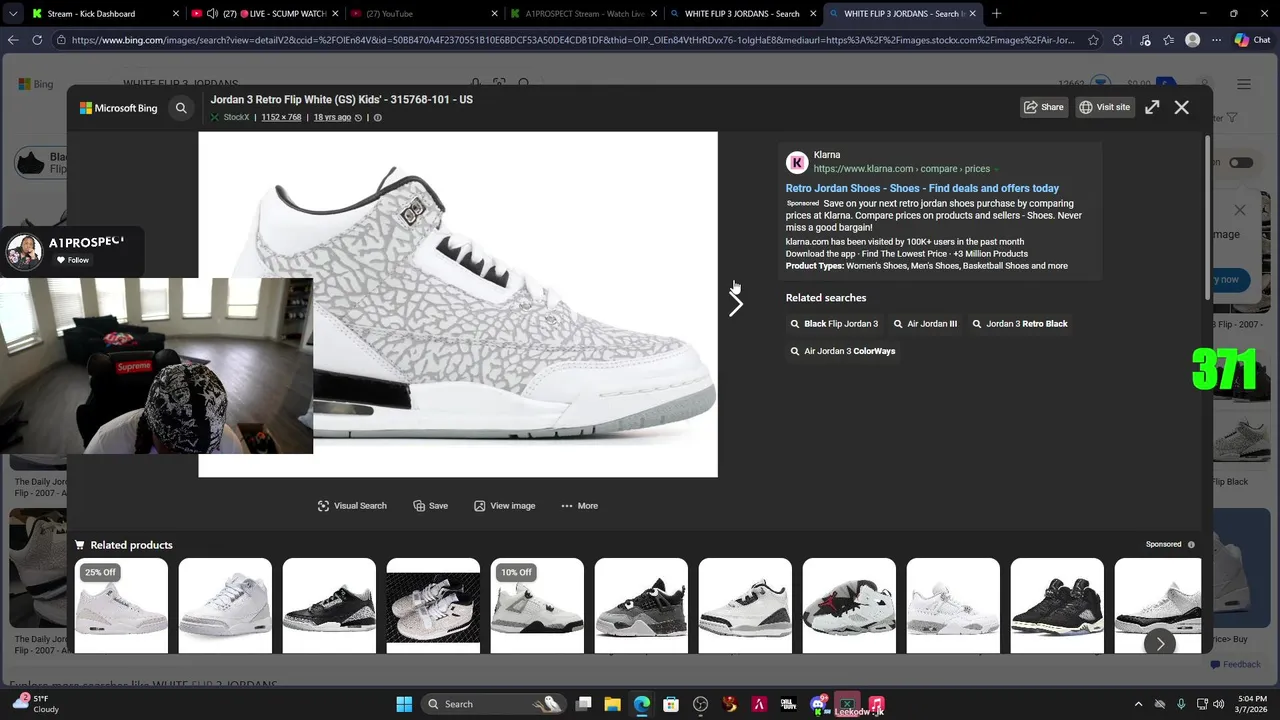This screenshot has height=720, width=1280.
Task: Open StockX source link
Action: [230, 117]
